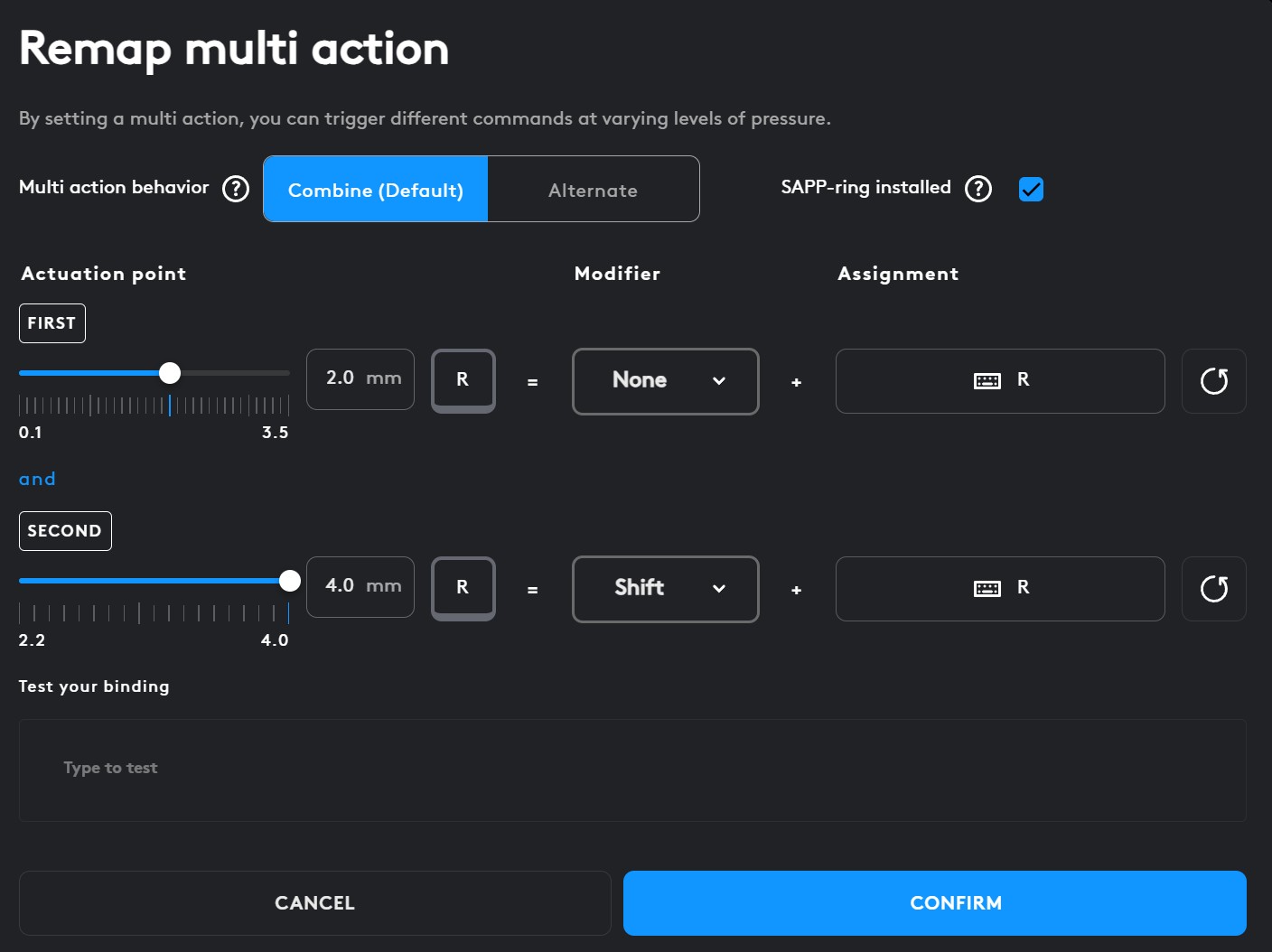
Task: Click the SECOND actuation slider handle
Action: click(x=290, y=581)
